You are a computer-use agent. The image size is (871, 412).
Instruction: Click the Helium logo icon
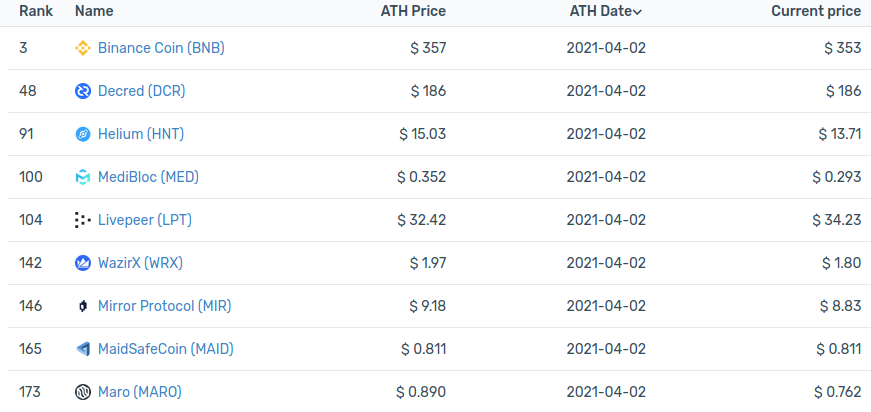pos(82,134)
